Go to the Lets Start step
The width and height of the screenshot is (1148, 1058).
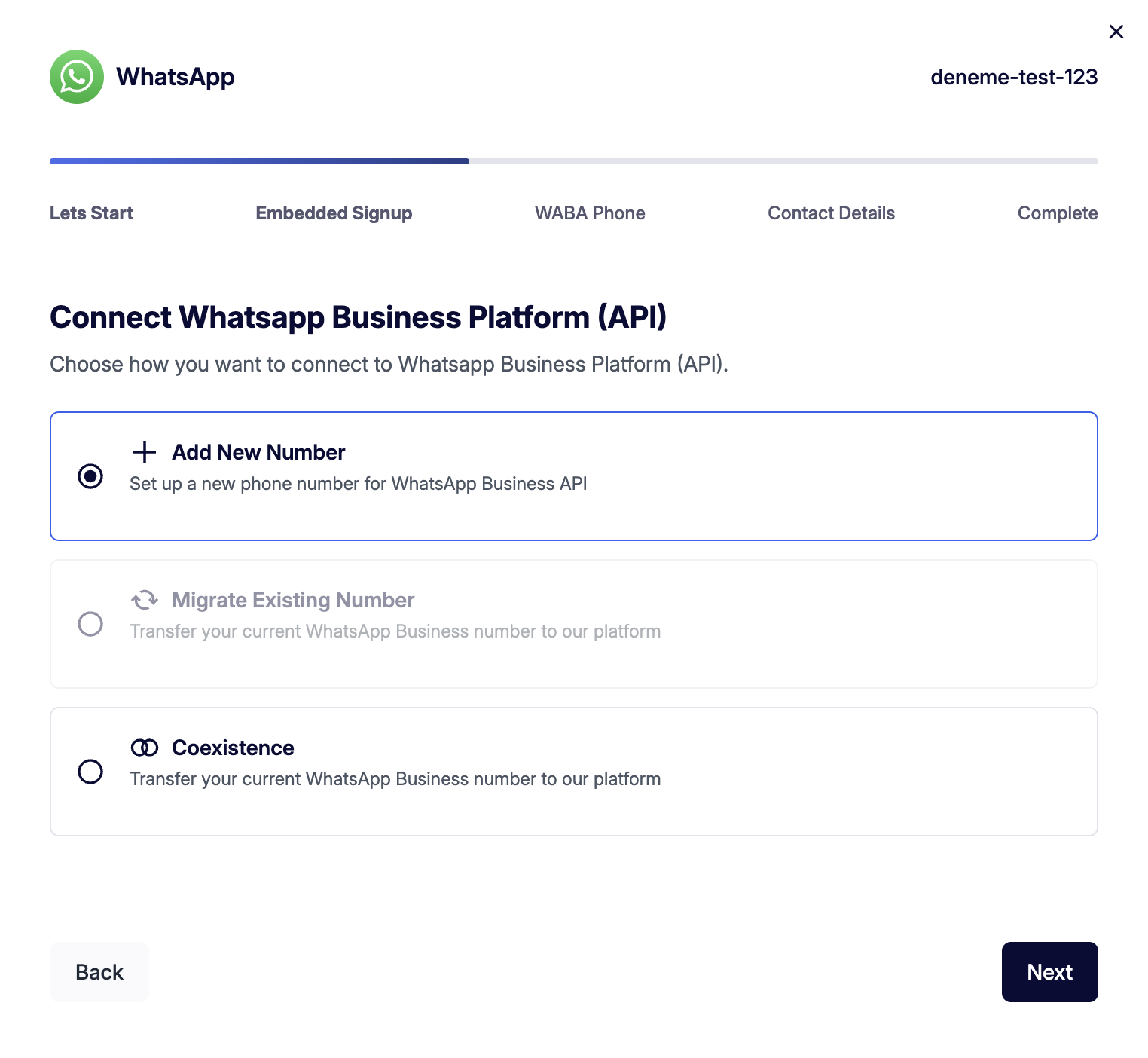coord(91,213)
